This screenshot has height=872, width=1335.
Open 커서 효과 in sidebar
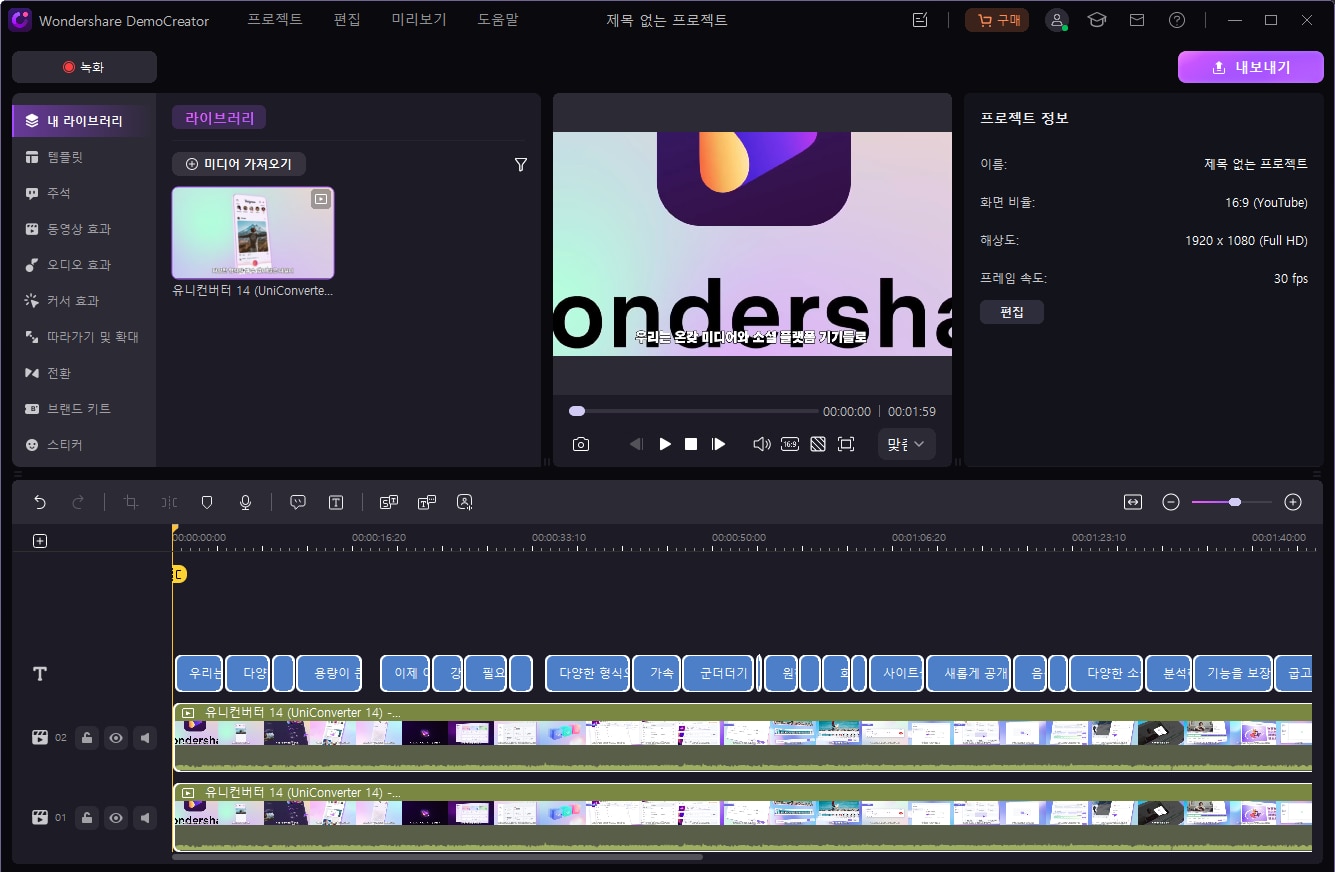(84, 301)
